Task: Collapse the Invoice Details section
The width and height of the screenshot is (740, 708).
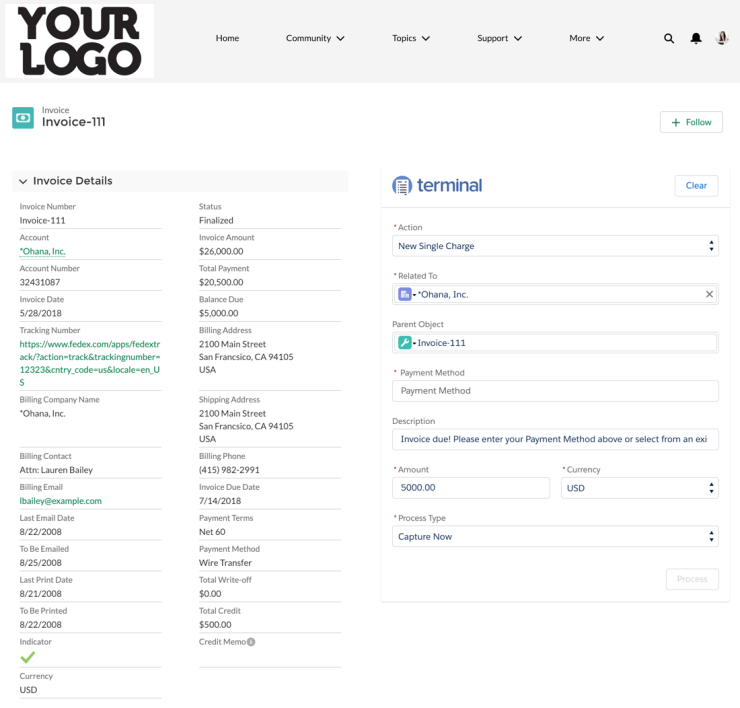Action: (23, 181)
